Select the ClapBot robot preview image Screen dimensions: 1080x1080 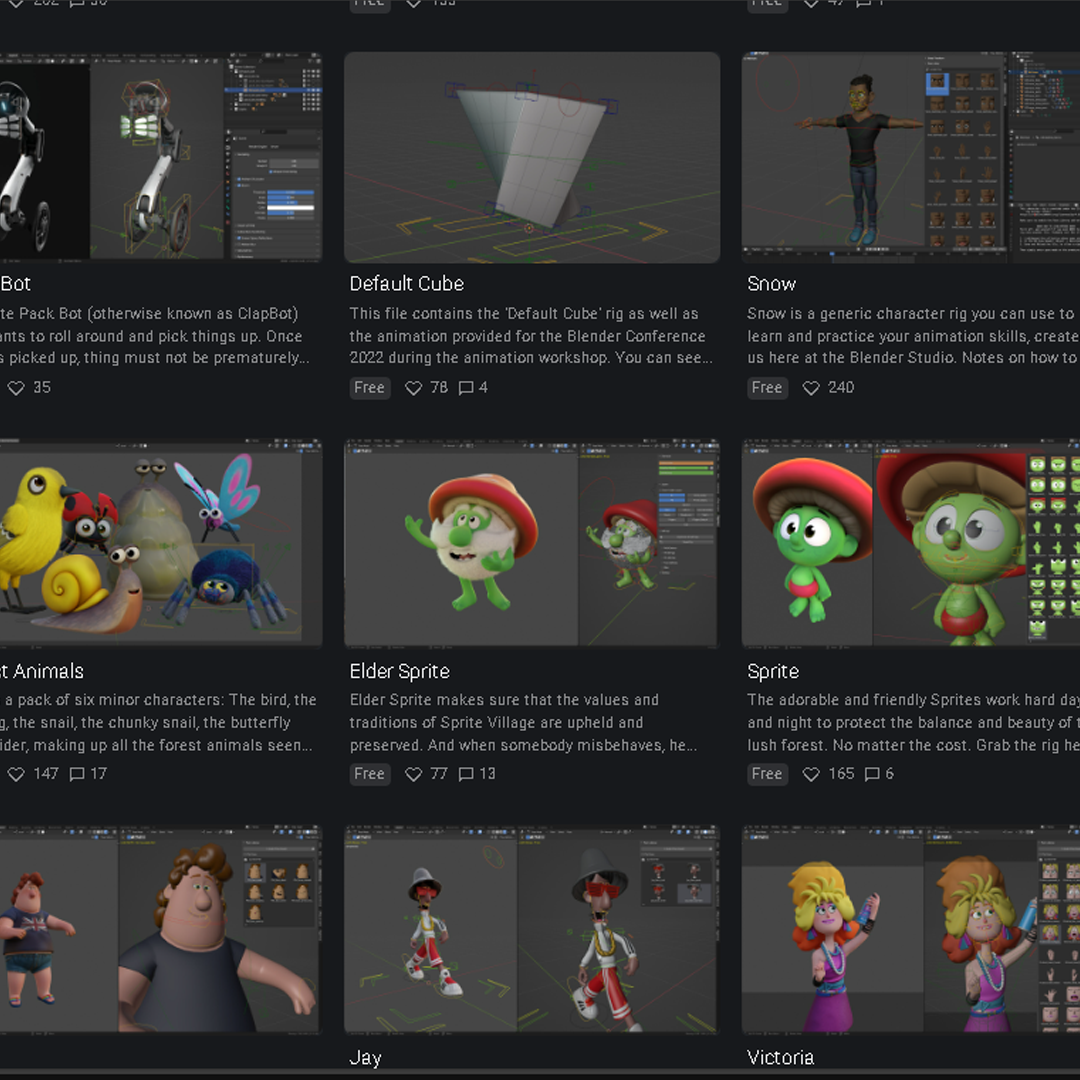coord(160,157)
